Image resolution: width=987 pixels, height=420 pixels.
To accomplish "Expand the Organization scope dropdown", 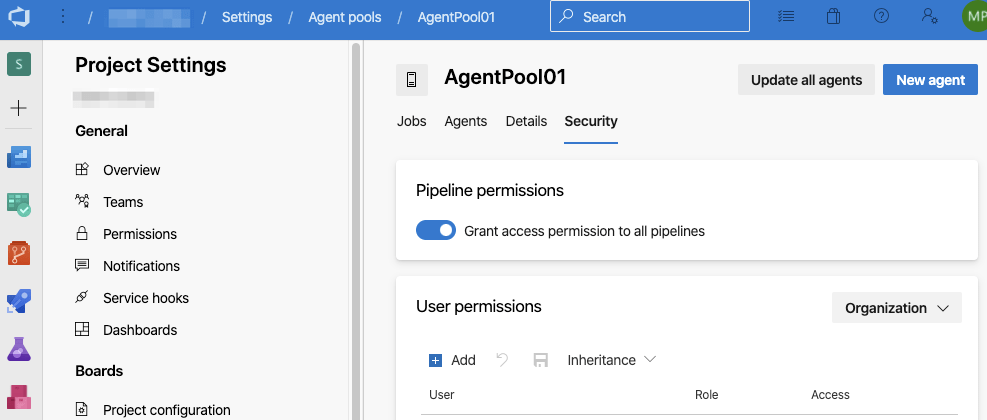I will tap(896, 308).
